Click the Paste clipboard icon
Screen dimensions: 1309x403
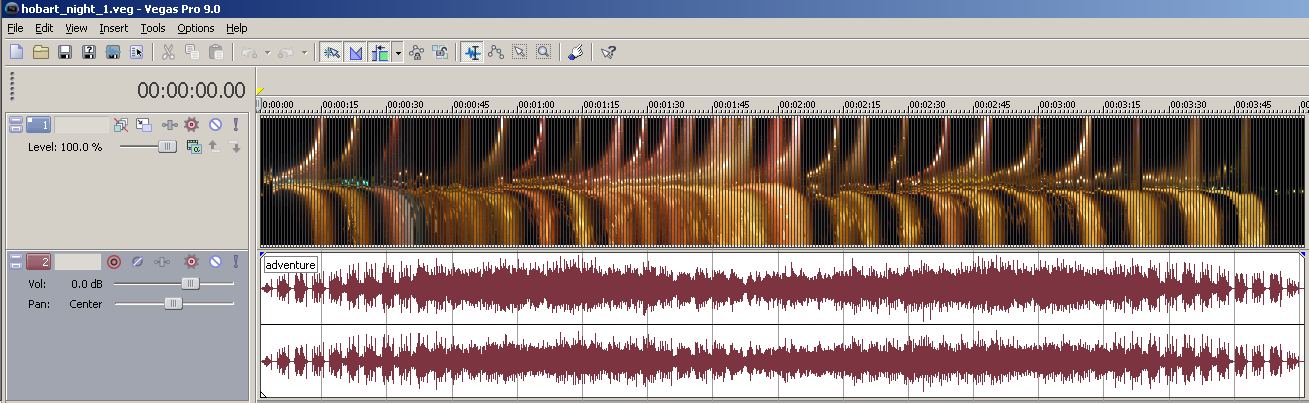click(216, 51)
